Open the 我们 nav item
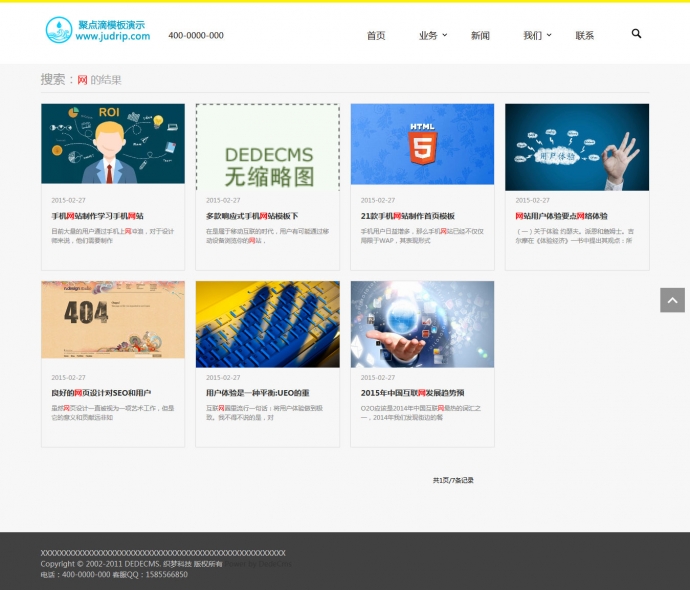690x590 pixels. pos(532,36)
